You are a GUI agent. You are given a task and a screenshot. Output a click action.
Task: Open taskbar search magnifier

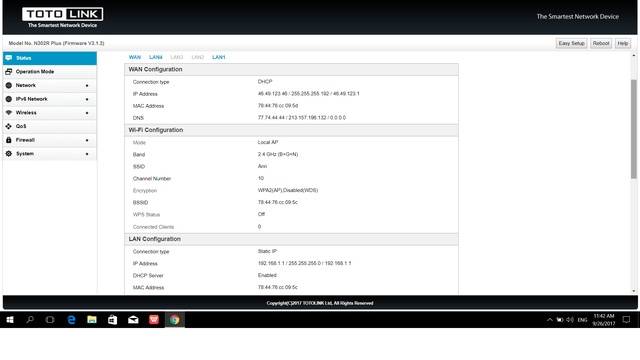point(30,320)
